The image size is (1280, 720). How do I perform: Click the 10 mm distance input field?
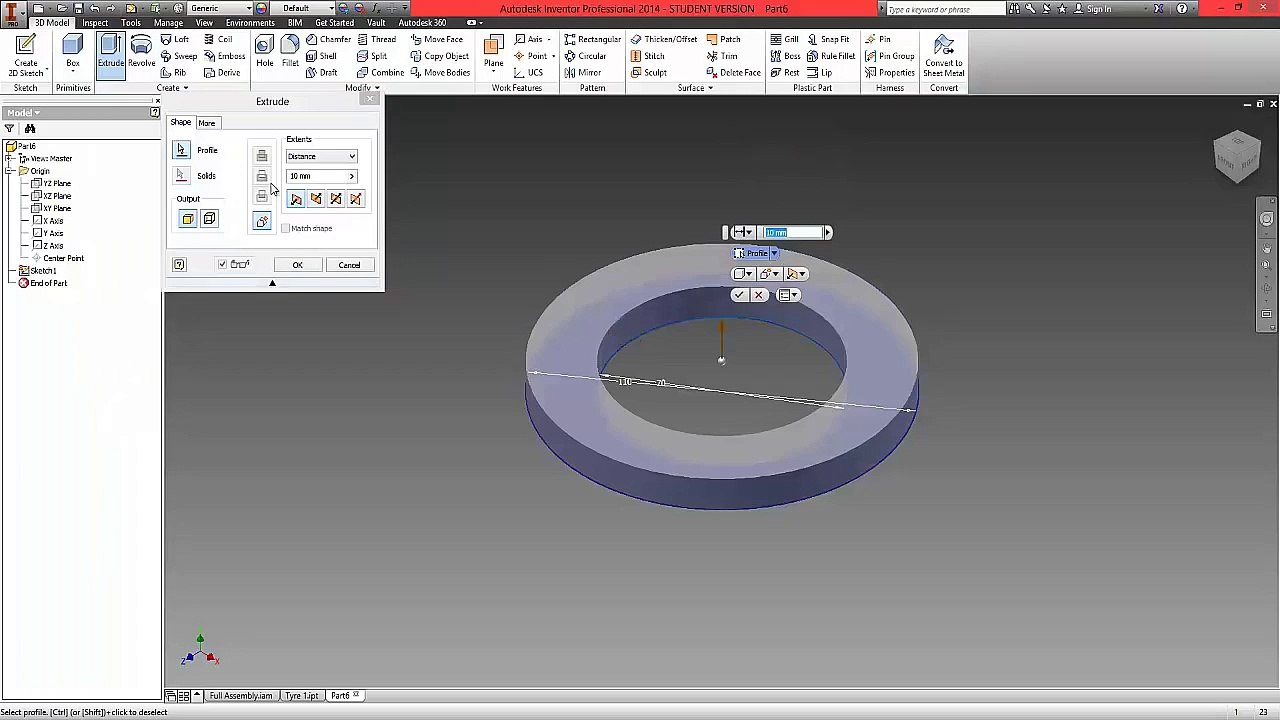tap(316, 177)
